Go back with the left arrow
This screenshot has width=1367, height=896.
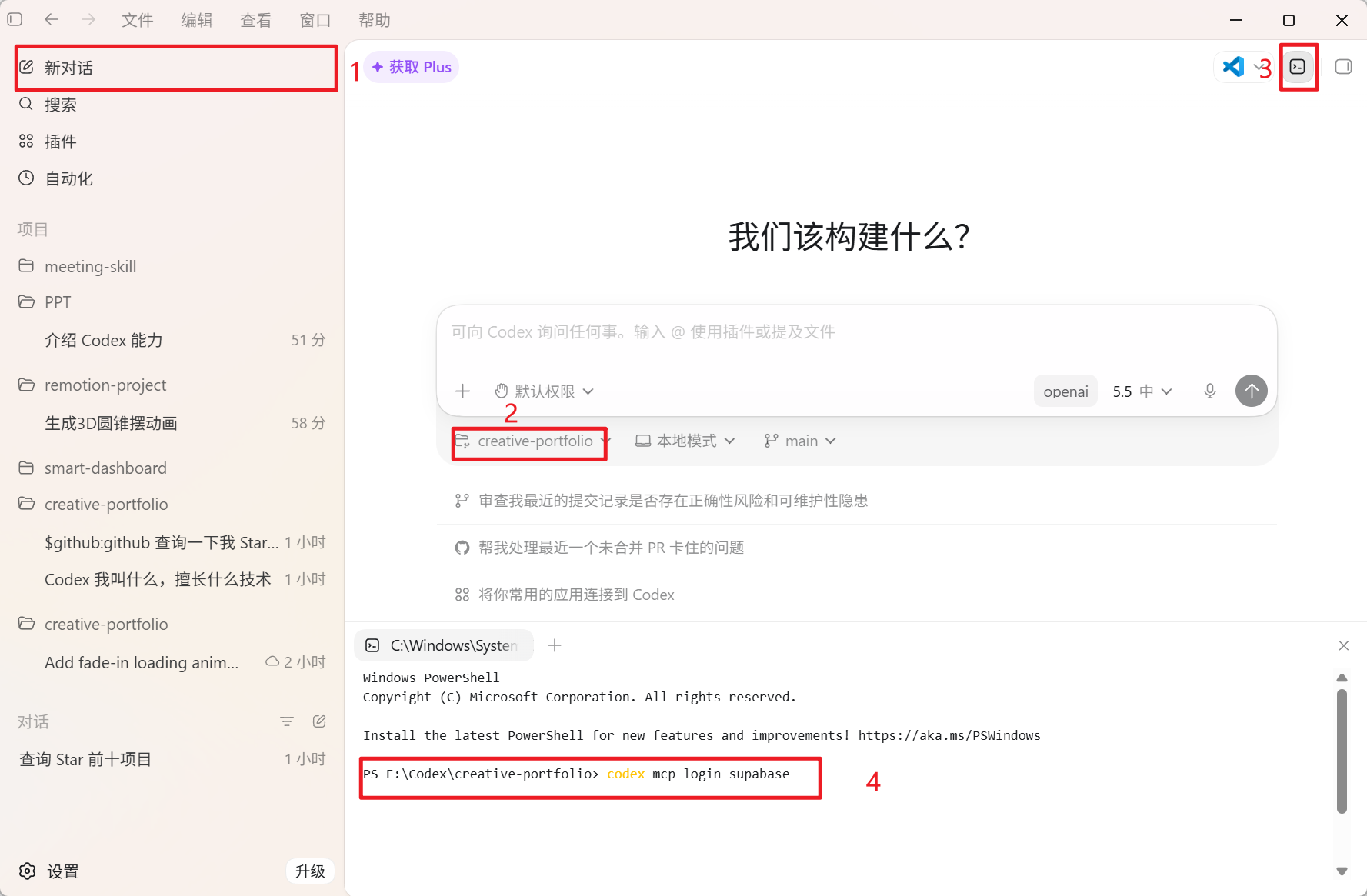(x=52, y=19)
